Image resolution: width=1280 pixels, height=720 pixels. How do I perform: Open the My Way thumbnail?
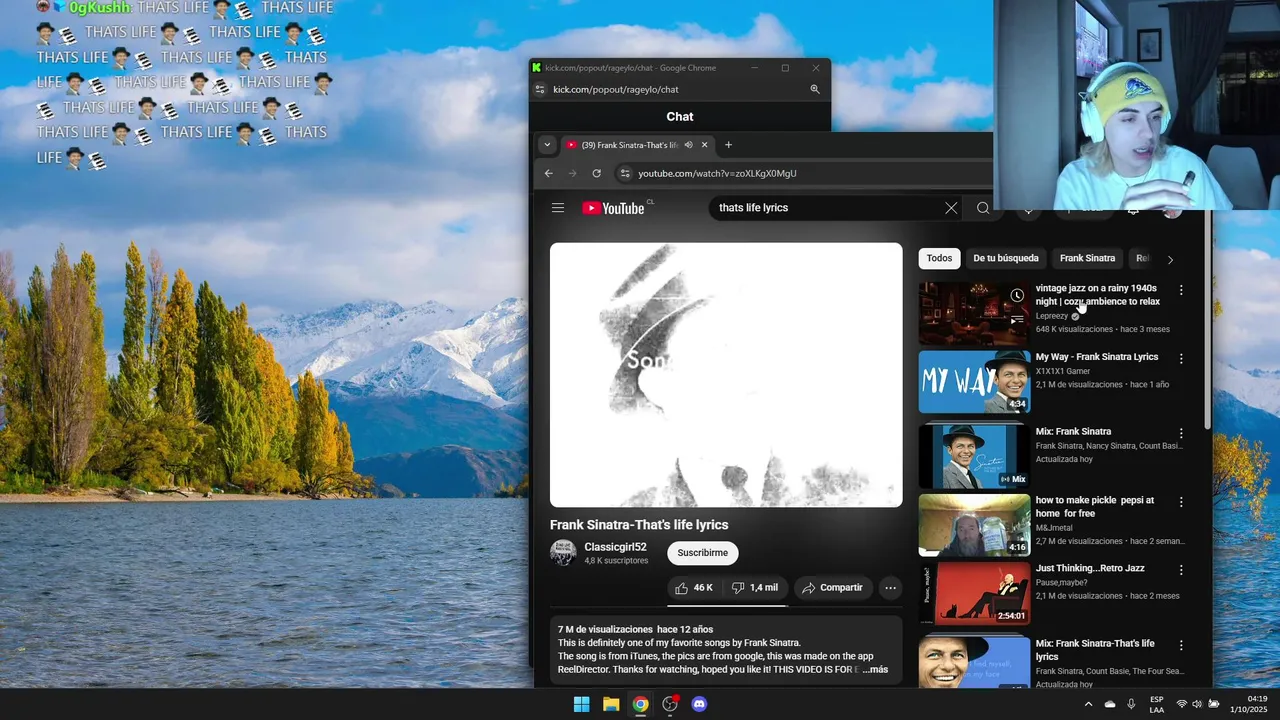pyautogui.click(x=974, y=381)
